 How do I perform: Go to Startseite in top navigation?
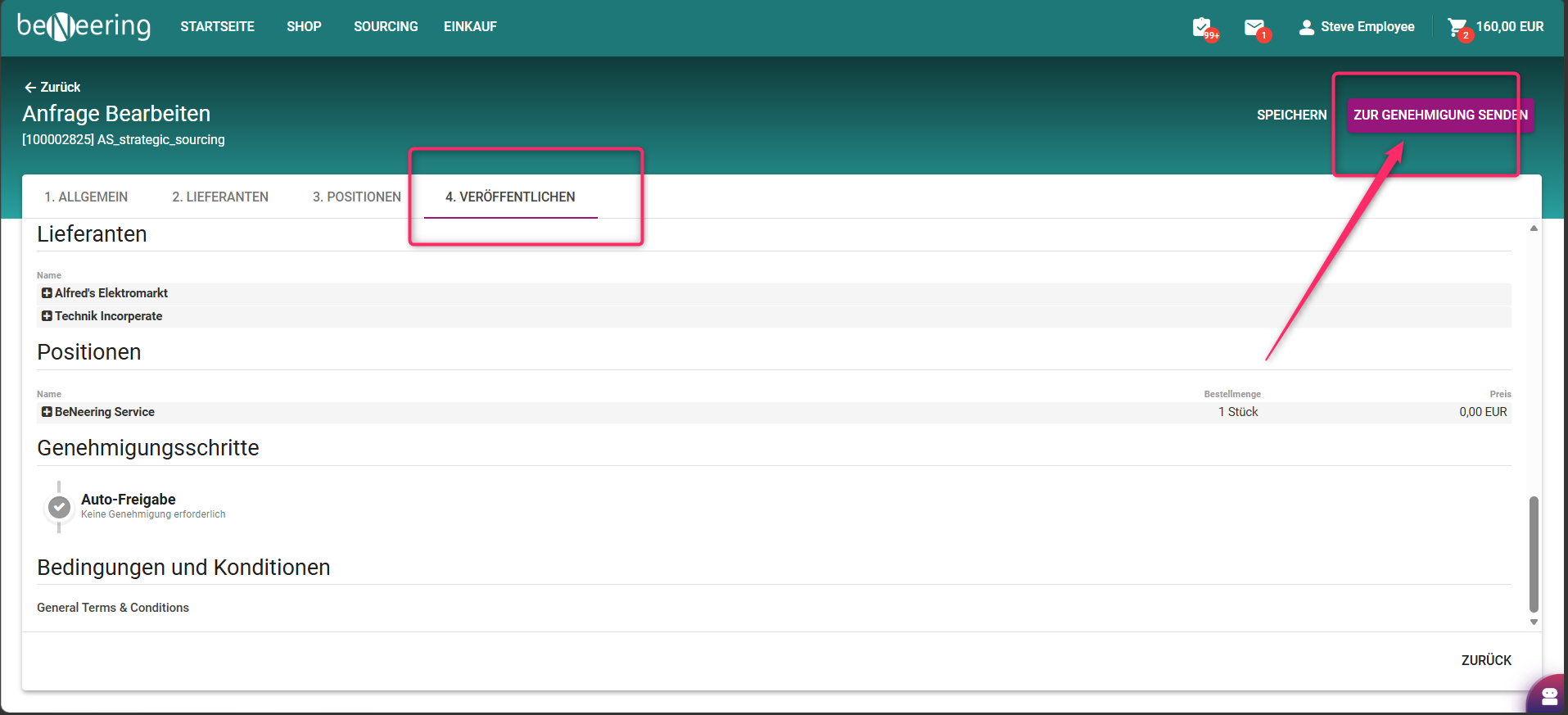[217, 27]
